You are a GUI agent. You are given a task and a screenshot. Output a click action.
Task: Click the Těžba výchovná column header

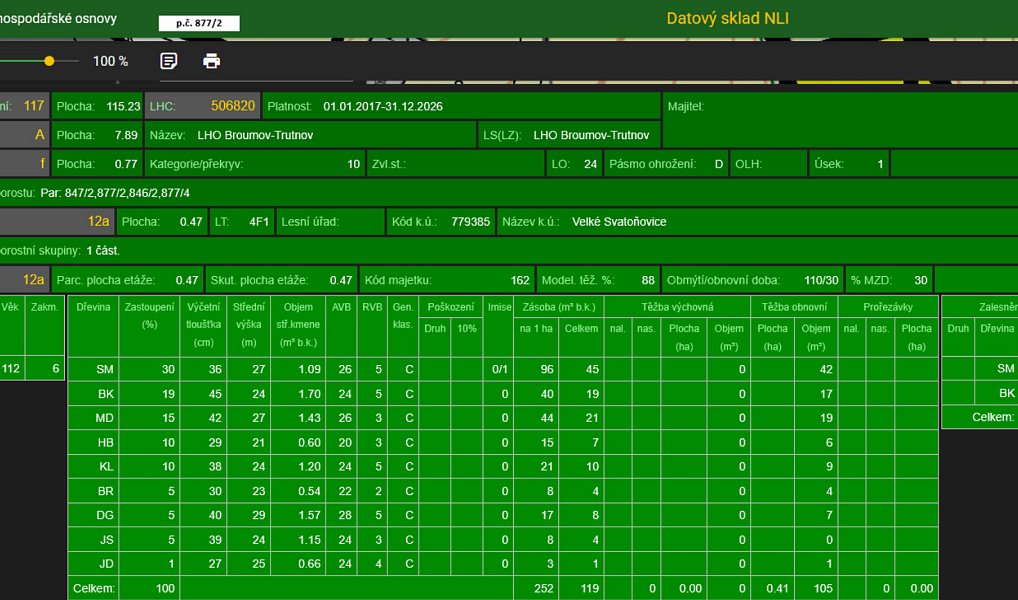(677, 307)
